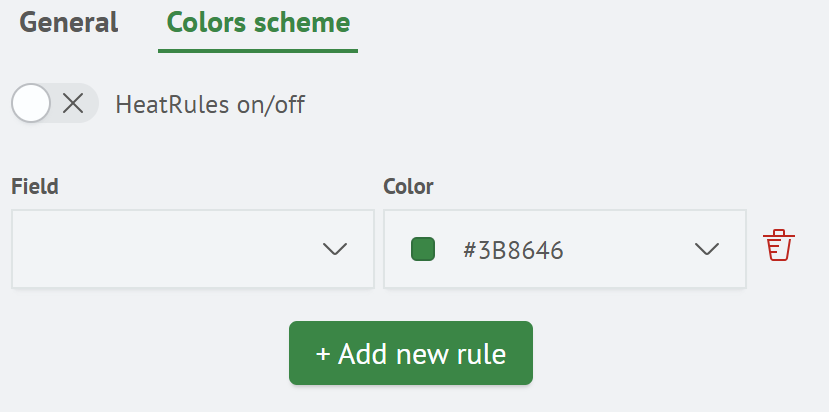Click the Color column label
Screen dimensions: 829x412
(x=408, y=186)
